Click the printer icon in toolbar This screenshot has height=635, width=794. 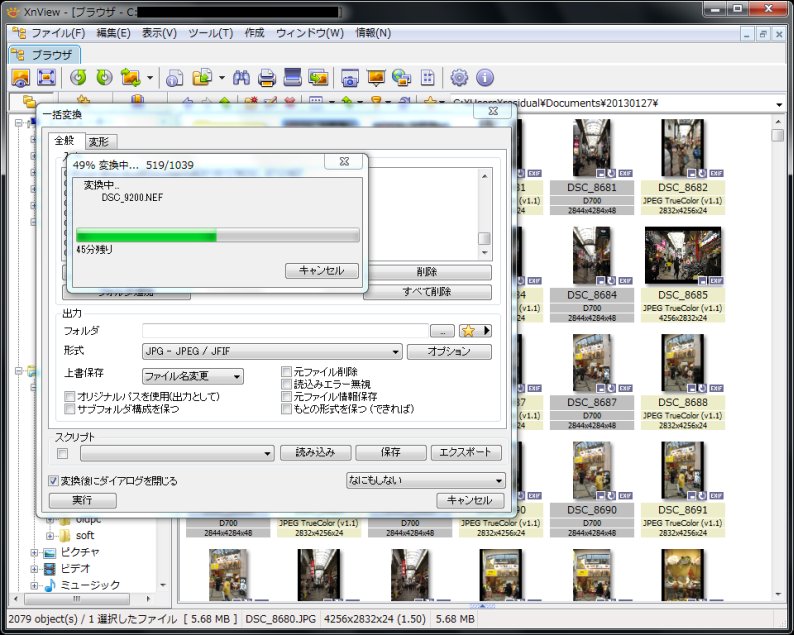click(x=267, y=77)
